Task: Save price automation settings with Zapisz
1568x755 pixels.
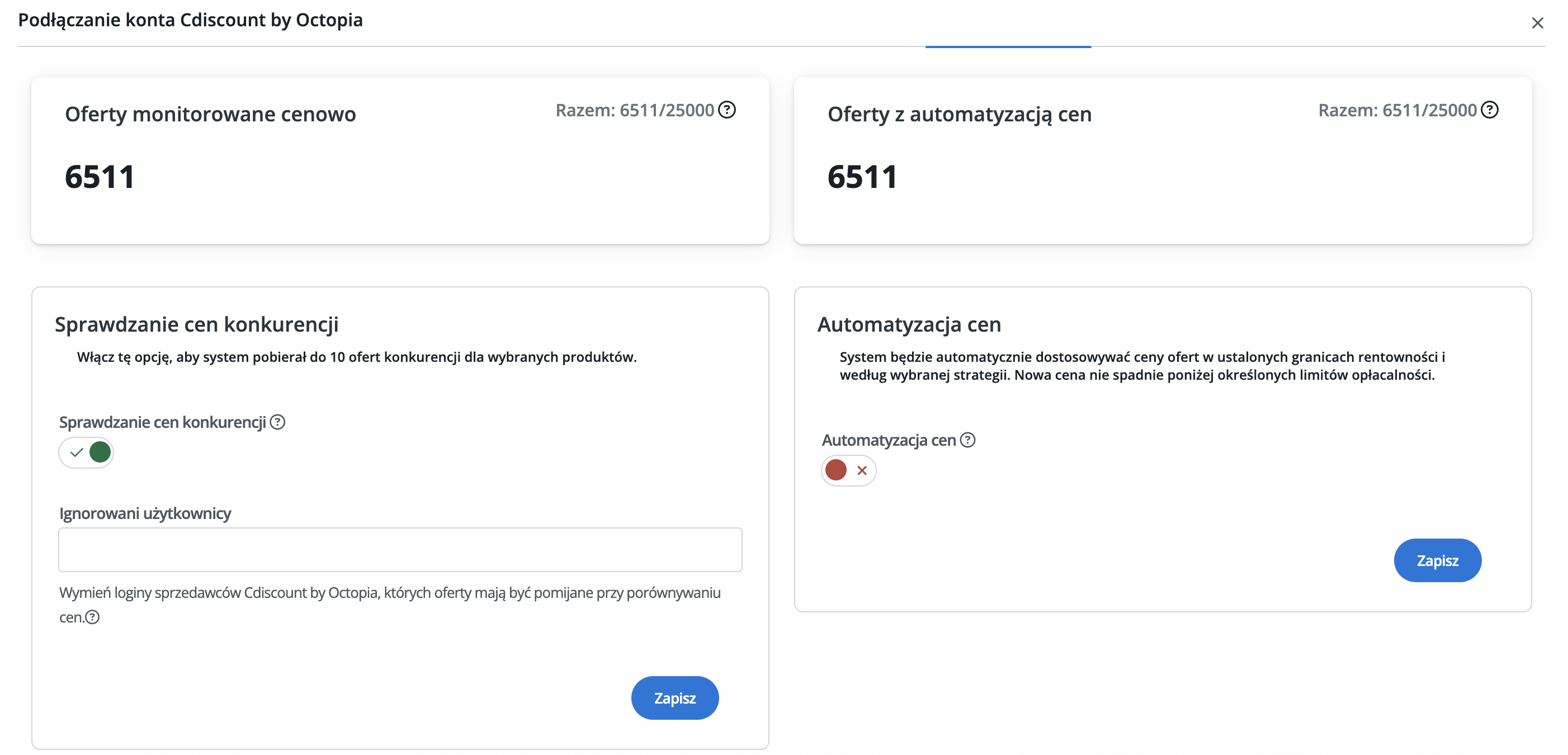Action: click(x=1437, y=560)
